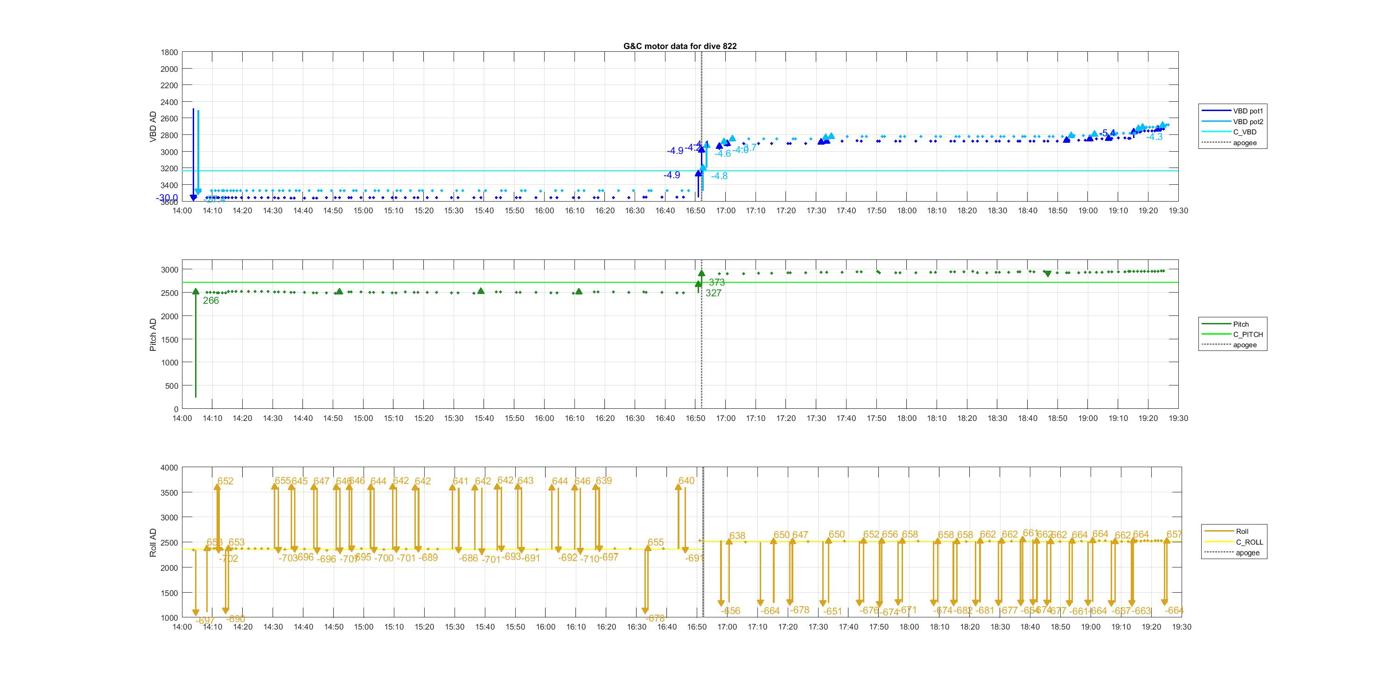The image size is (1400, 693).
Task: Click the '638' roll data label
Action: (x=738, y=536)
